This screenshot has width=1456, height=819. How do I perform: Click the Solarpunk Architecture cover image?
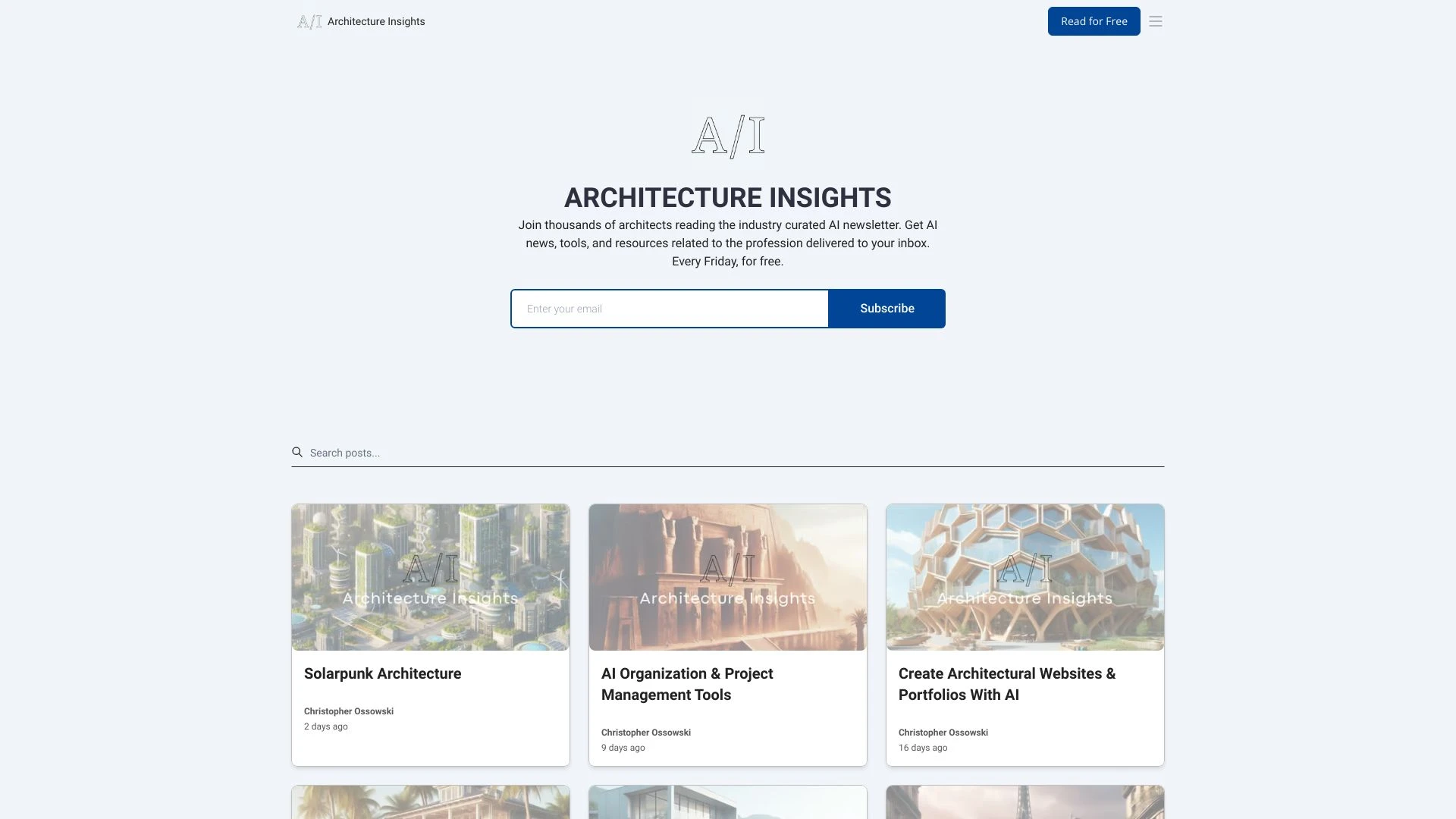point(430,577)
